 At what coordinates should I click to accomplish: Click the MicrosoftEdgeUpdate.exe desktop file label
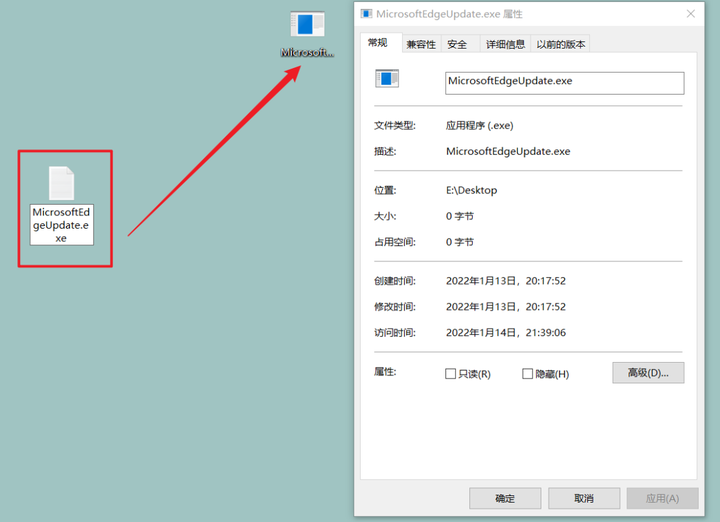[x=62, y=225]
